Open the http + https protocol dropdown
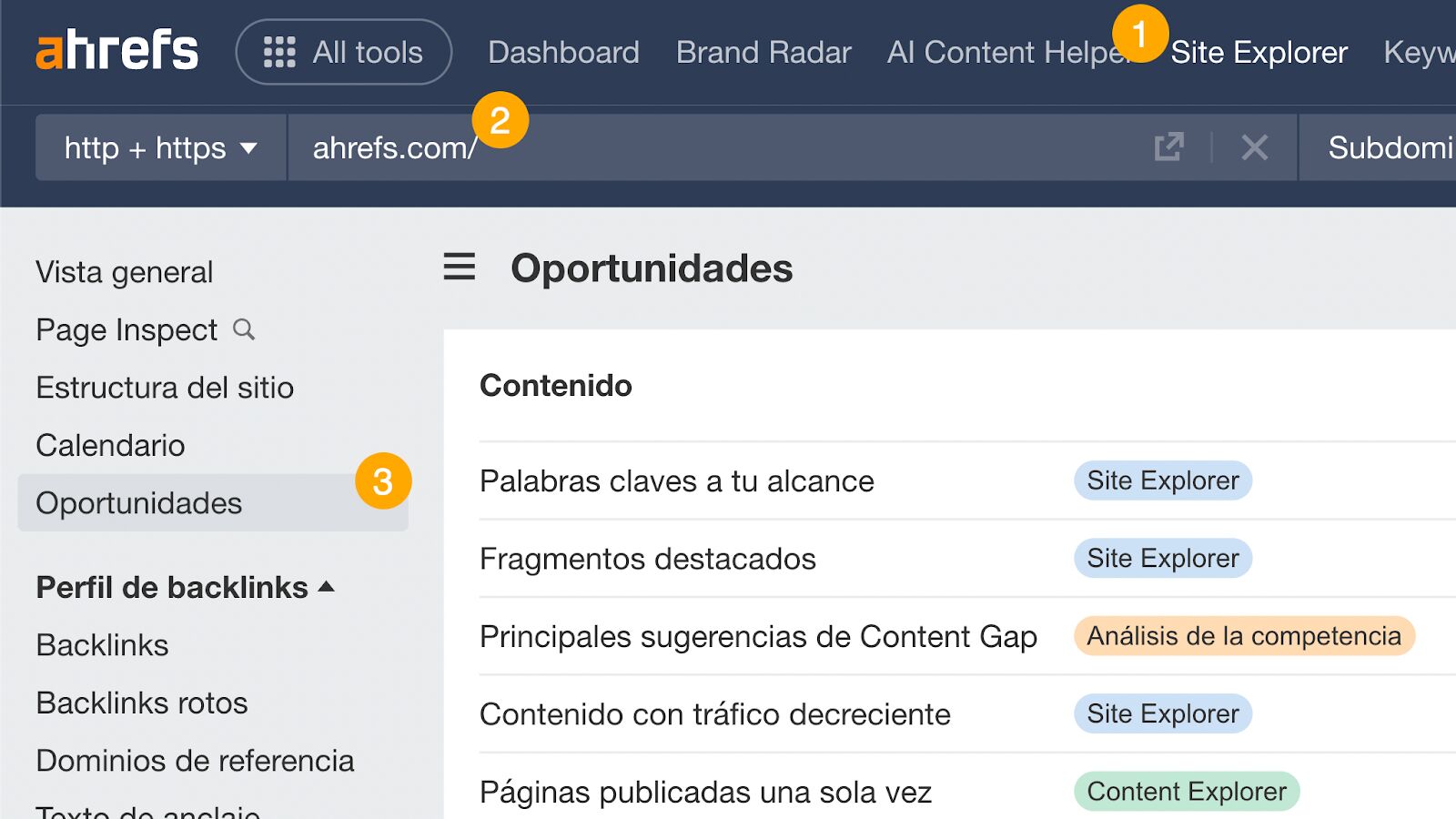This screenshot has width=1456, height=819. click(x=159, y=147)
